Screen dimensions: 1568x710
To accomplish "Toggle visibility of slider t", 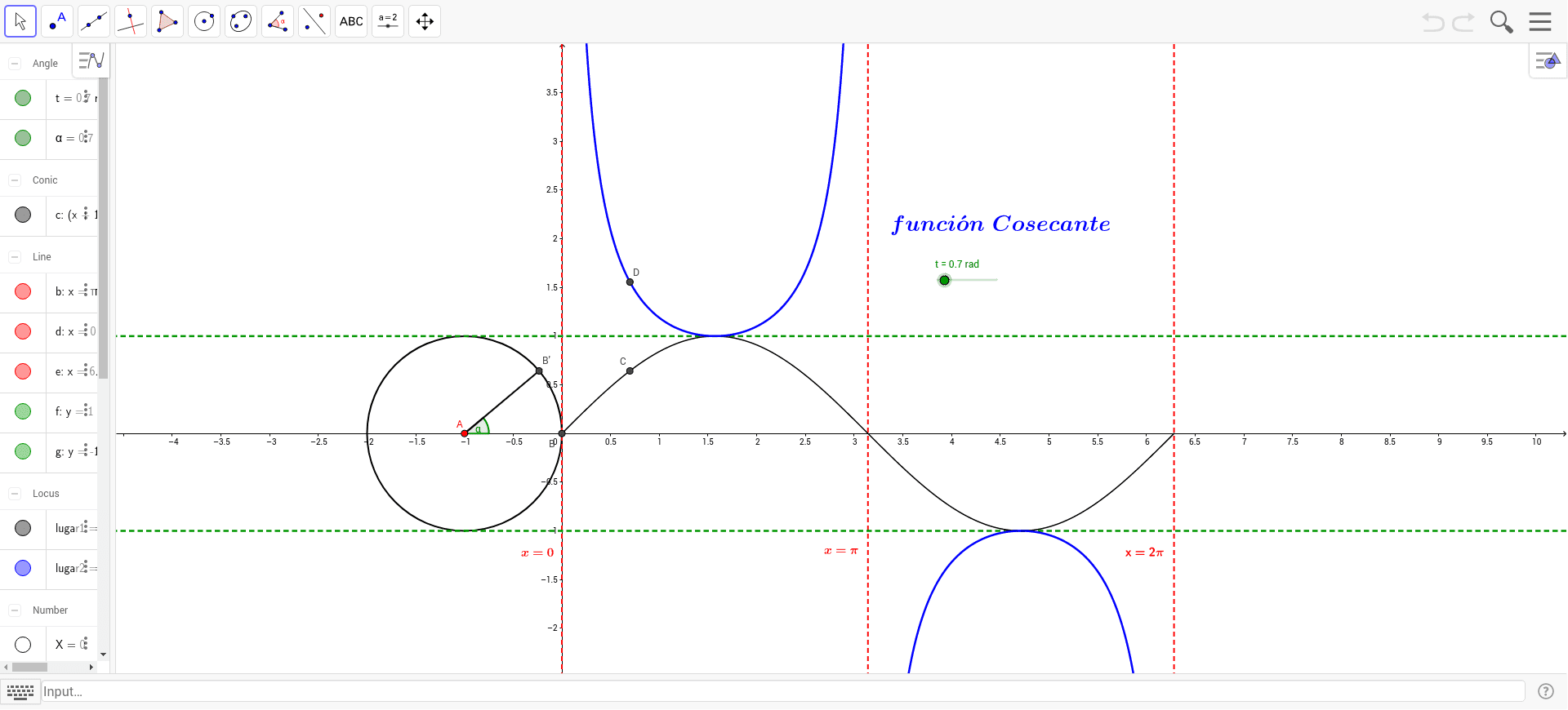I will point(23,98).
